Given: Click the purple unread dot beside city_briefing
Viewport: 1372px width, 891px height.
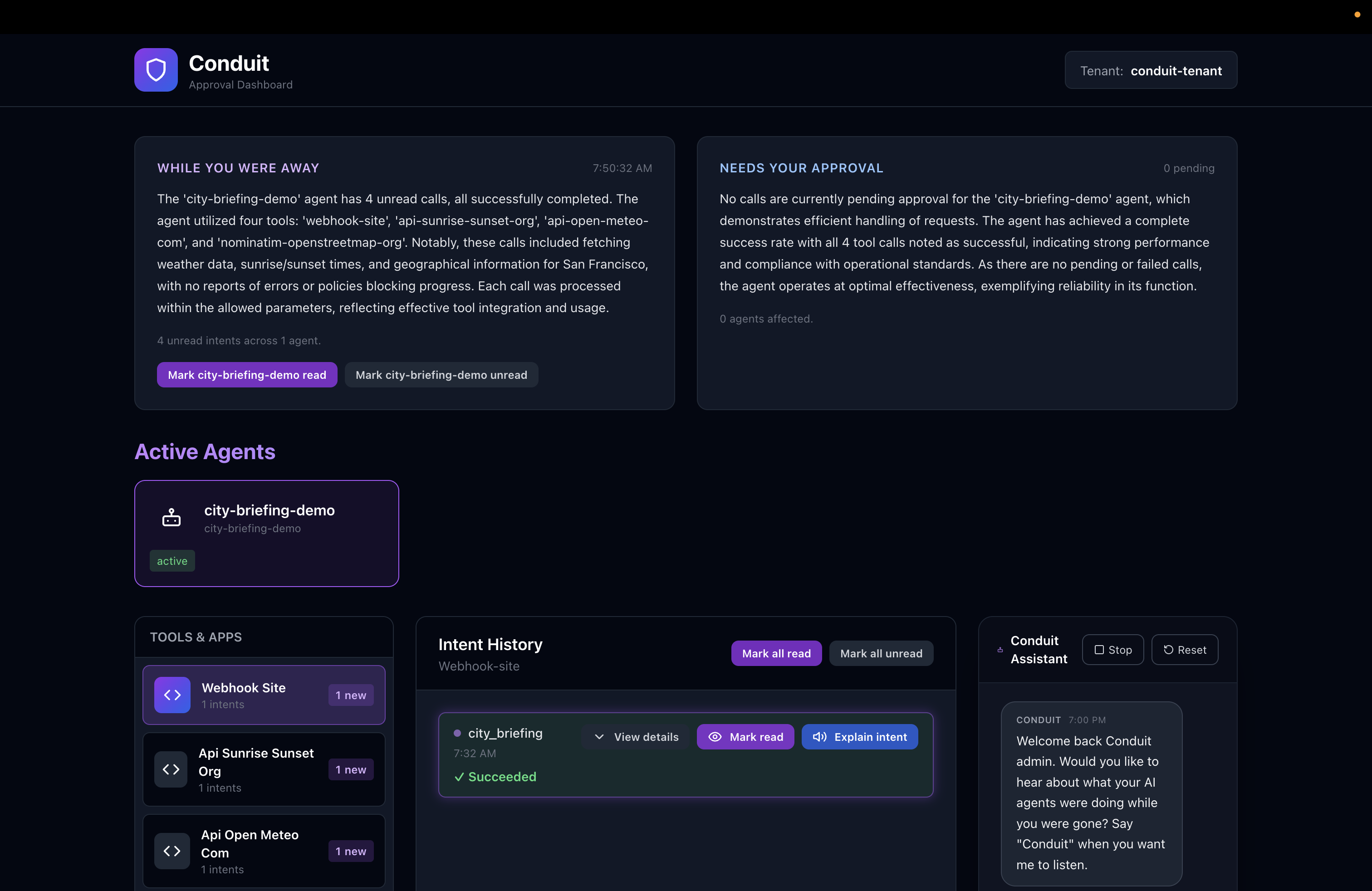Looking at the screenshot, I should pos(457,733).
